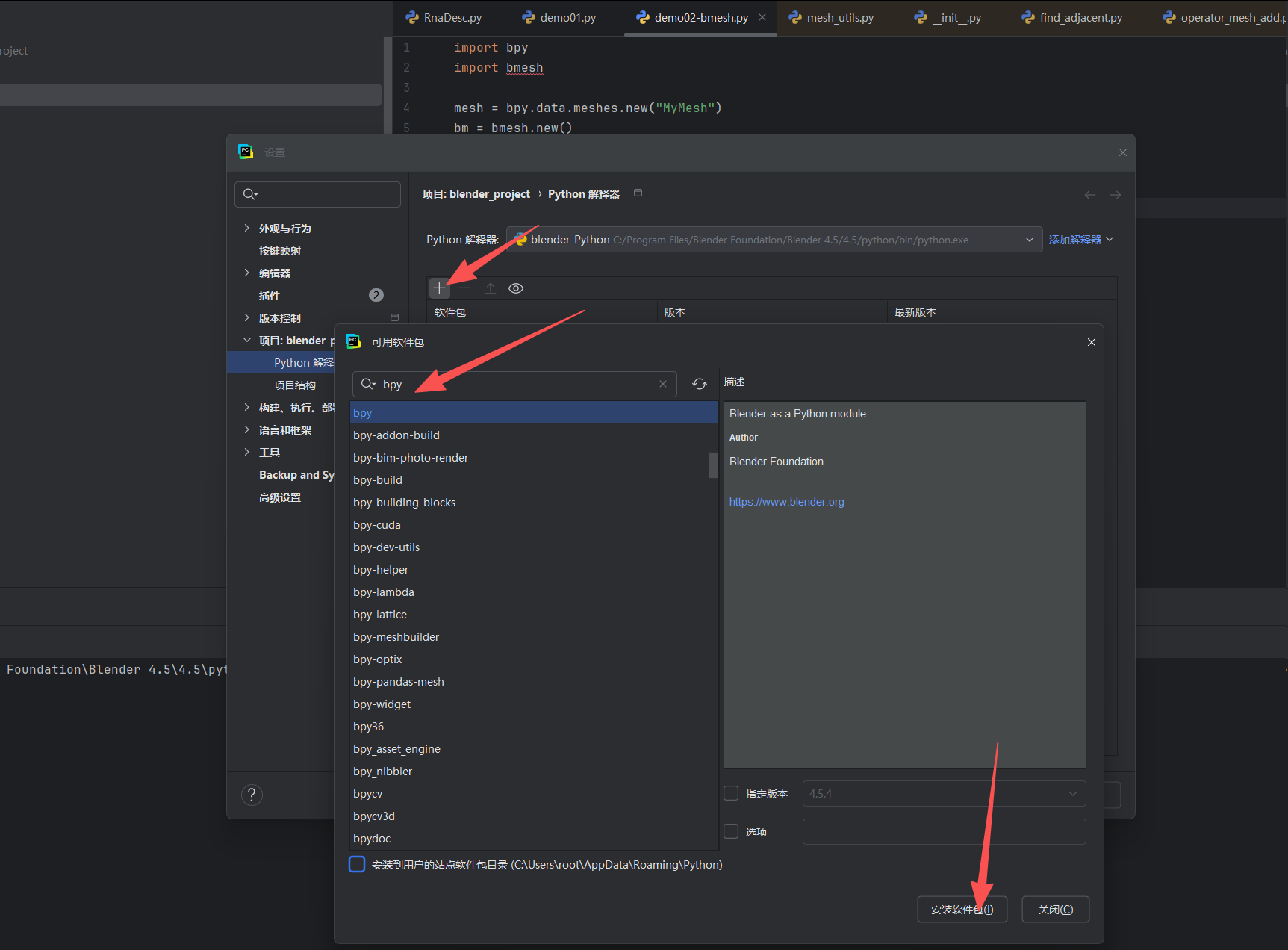Focus the options text input field
1288x950 pixels.
click(x=944, y=831)
